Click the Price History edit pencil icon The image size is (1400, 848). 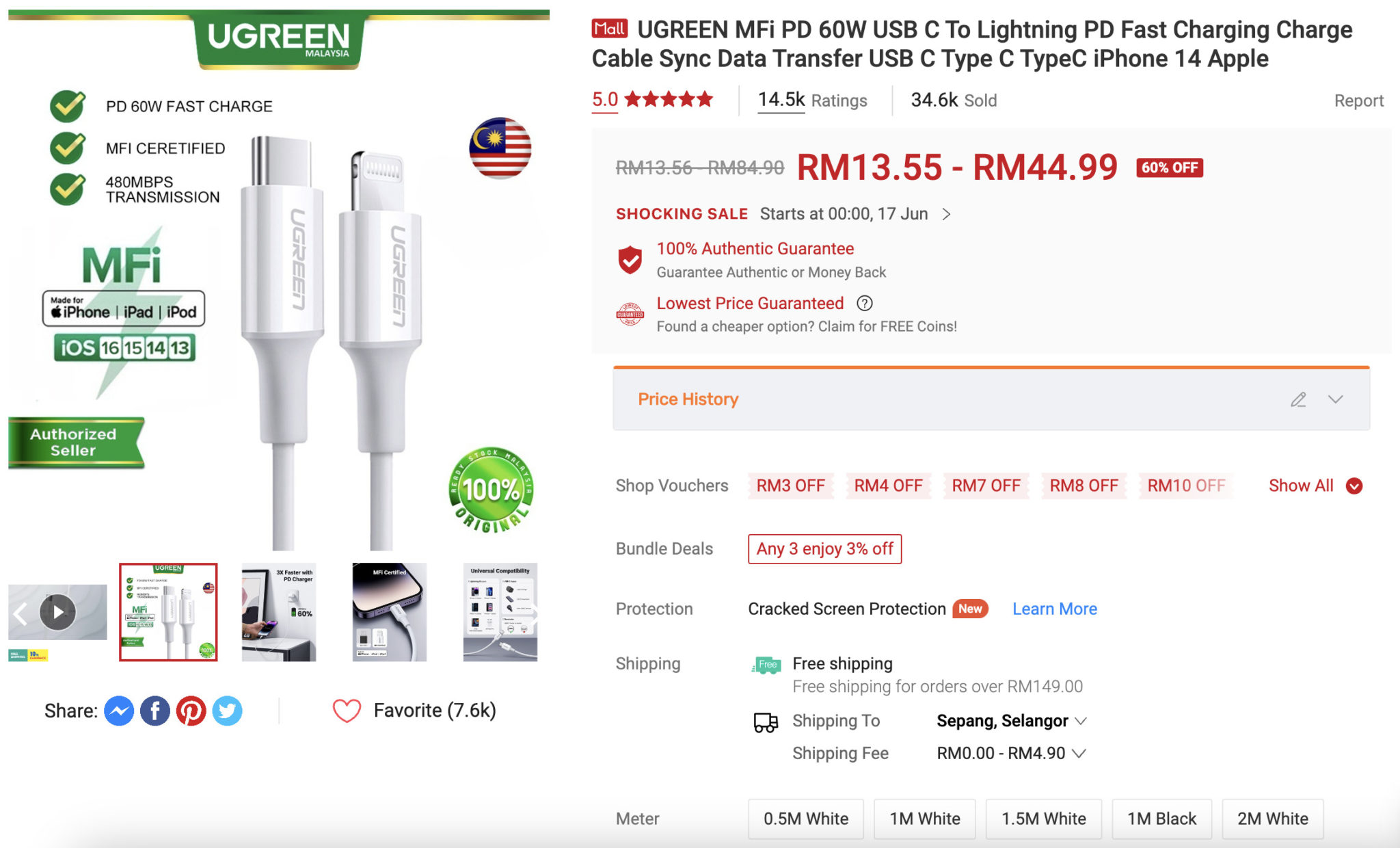coord(1298,399)
